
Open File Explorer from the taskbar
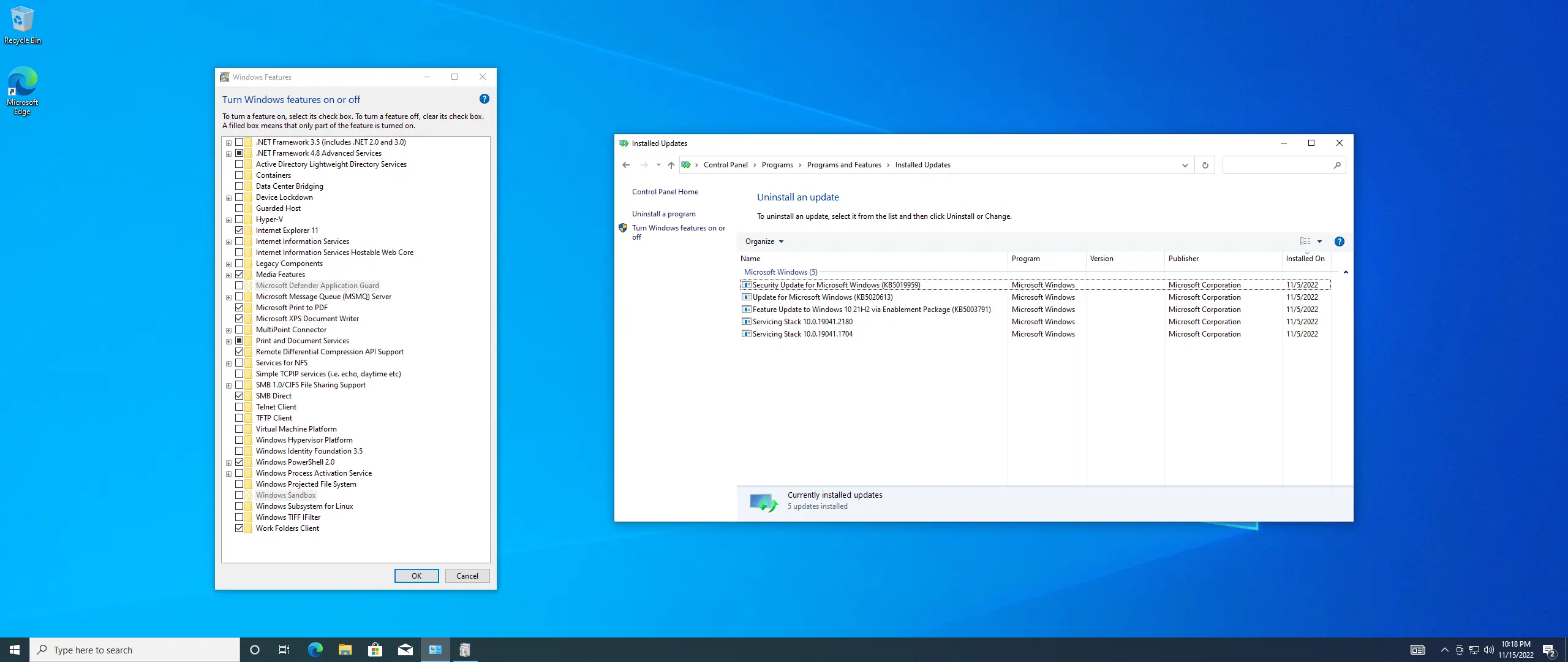345,650
